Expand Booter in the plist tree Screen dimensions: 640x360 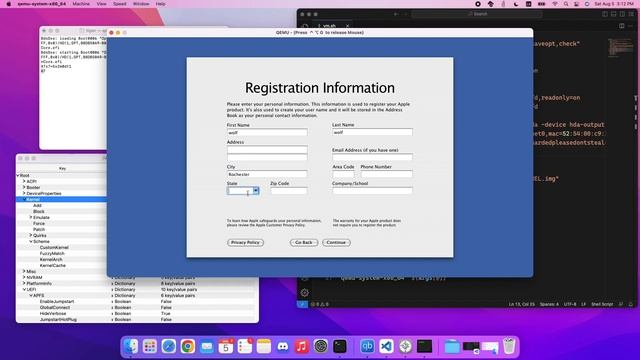click(x=24, y=187)
